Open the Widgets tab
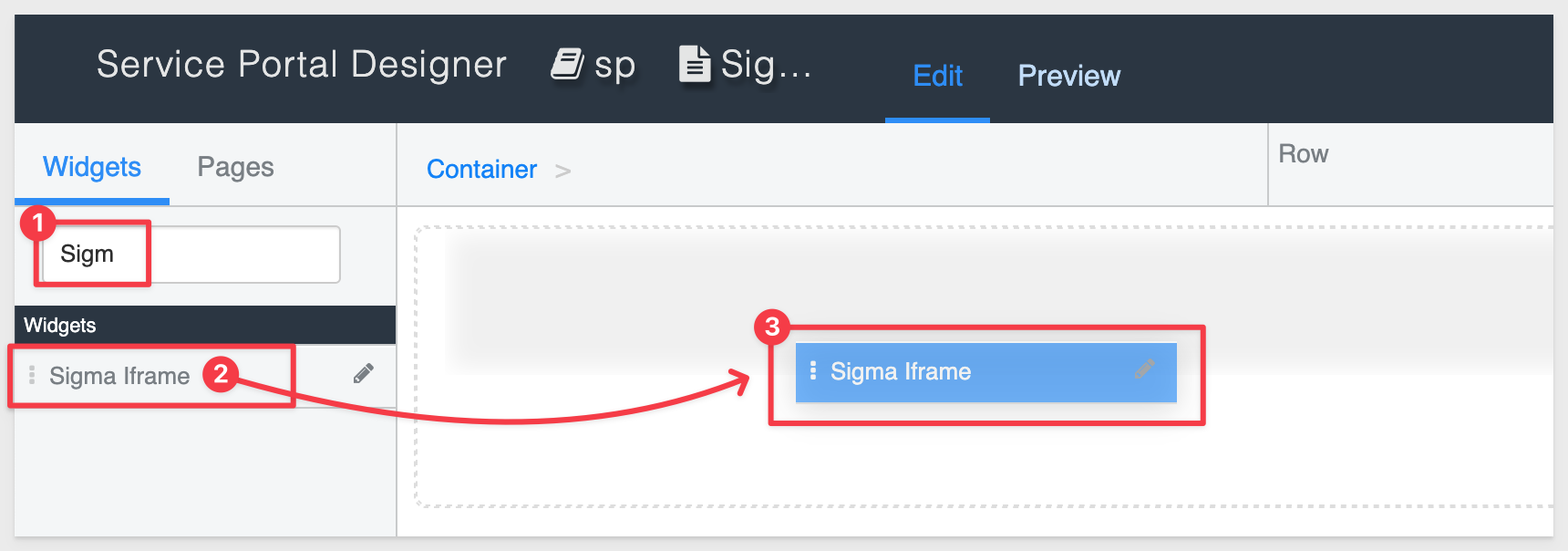This screenshot has width=1568, height=551. [x=92, y=167]
